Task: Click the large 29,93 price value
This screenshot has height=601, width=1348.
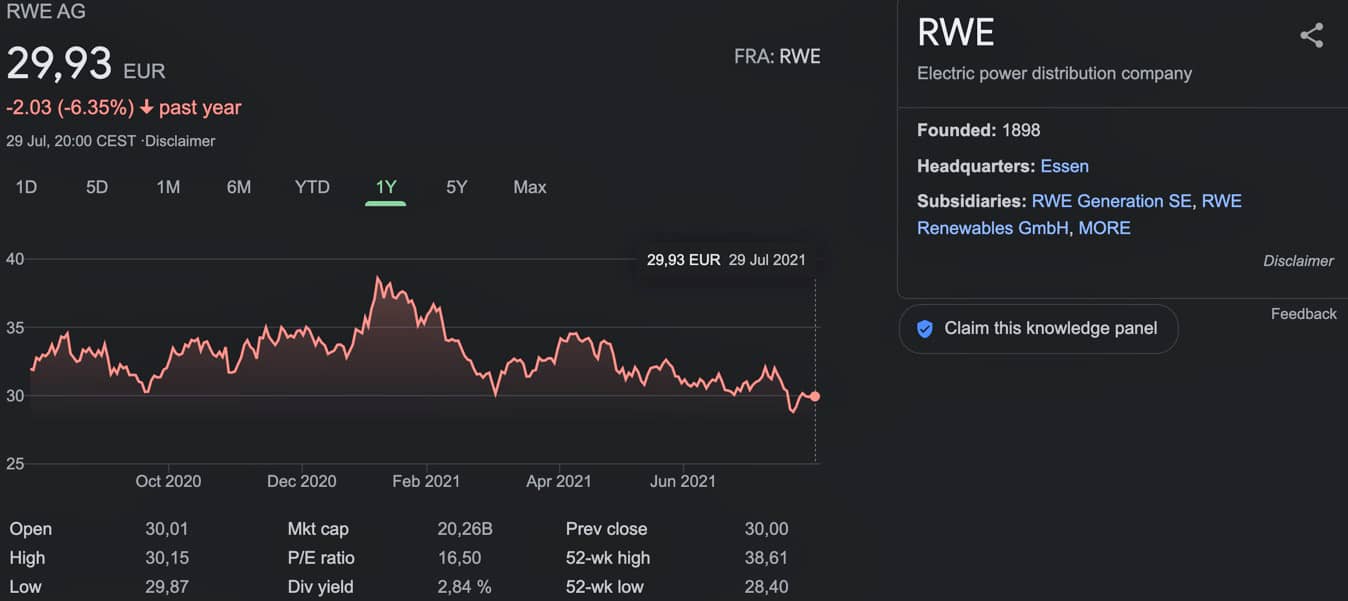Action: [x=59, y=65]
